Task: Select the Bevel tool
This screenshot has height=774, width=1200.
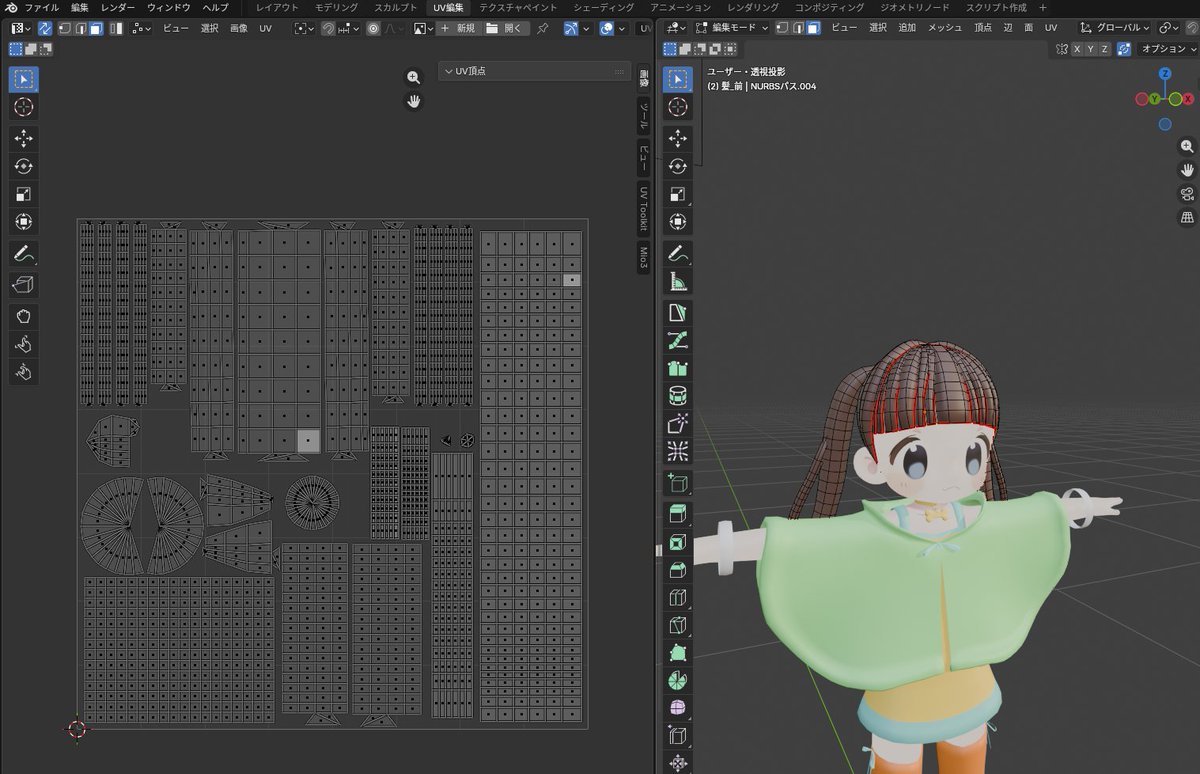Action: (x=678, y=571)
